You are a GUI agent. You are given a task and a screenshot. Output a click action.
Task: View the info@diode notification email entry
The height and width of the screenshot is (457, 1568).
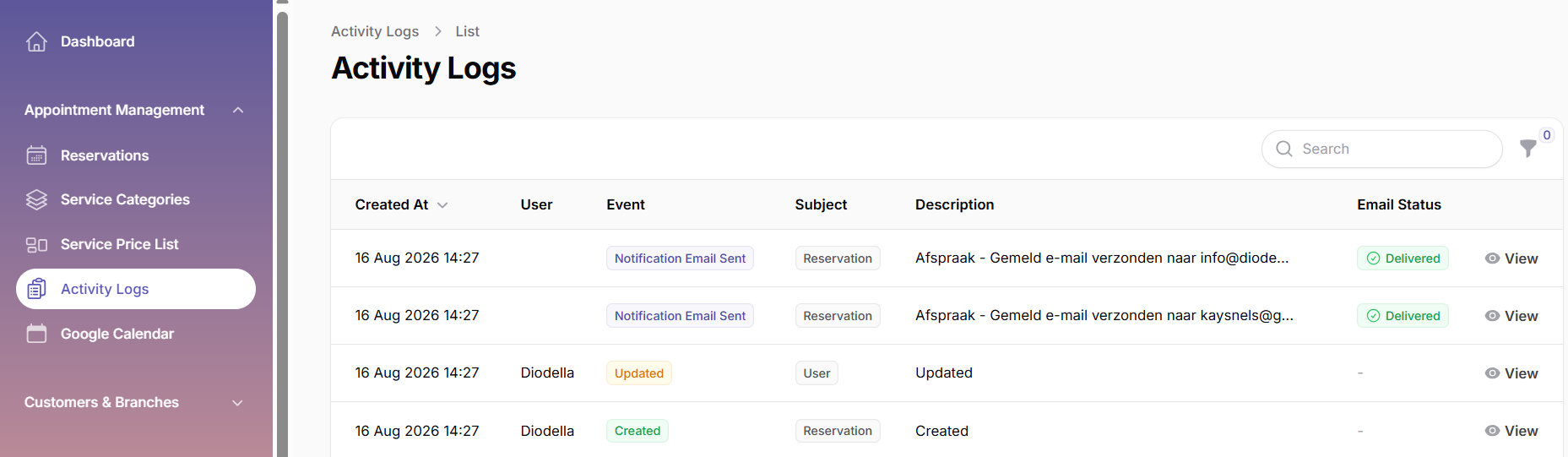1511,258
